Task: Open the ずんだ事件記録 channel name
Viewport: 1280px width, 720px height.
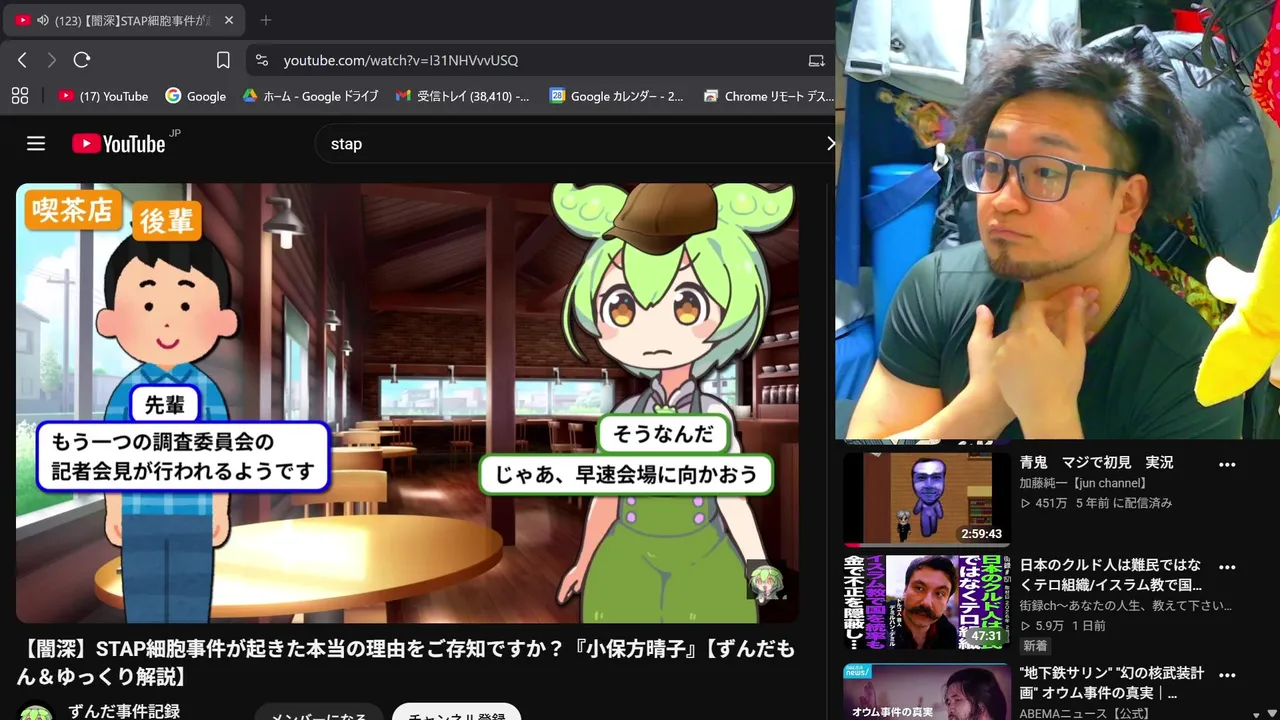Action: click(x=124, y=712)
